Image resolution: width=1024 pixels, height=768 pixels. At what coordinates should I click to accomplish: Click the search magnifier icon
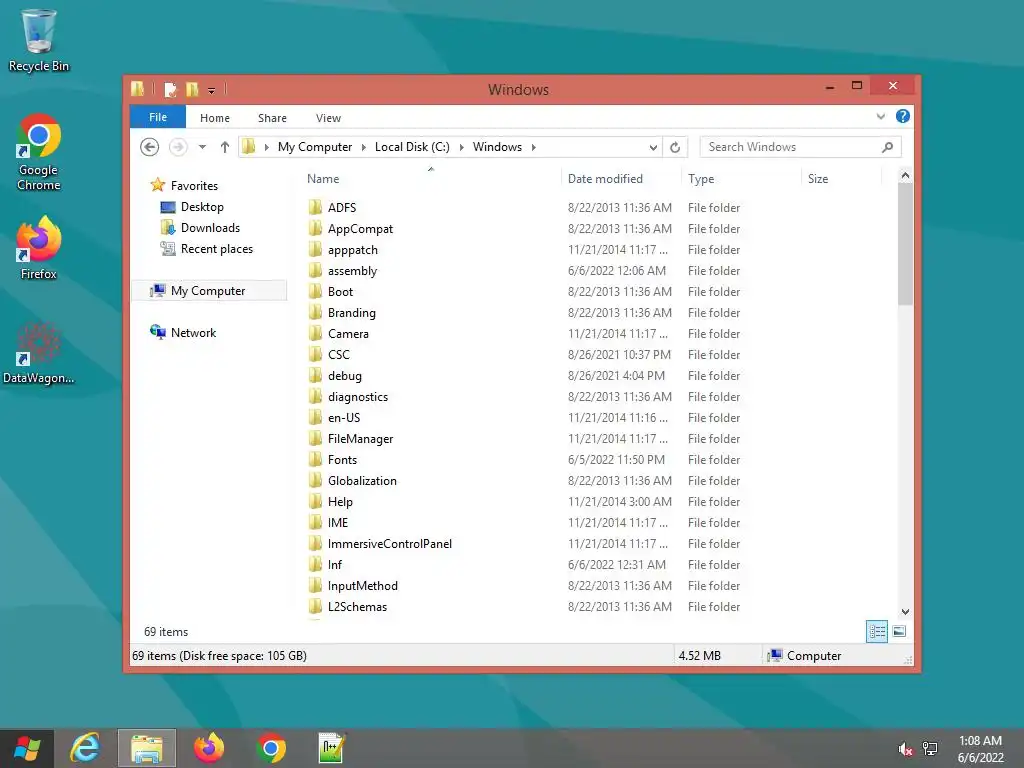[x=888, y=147]
